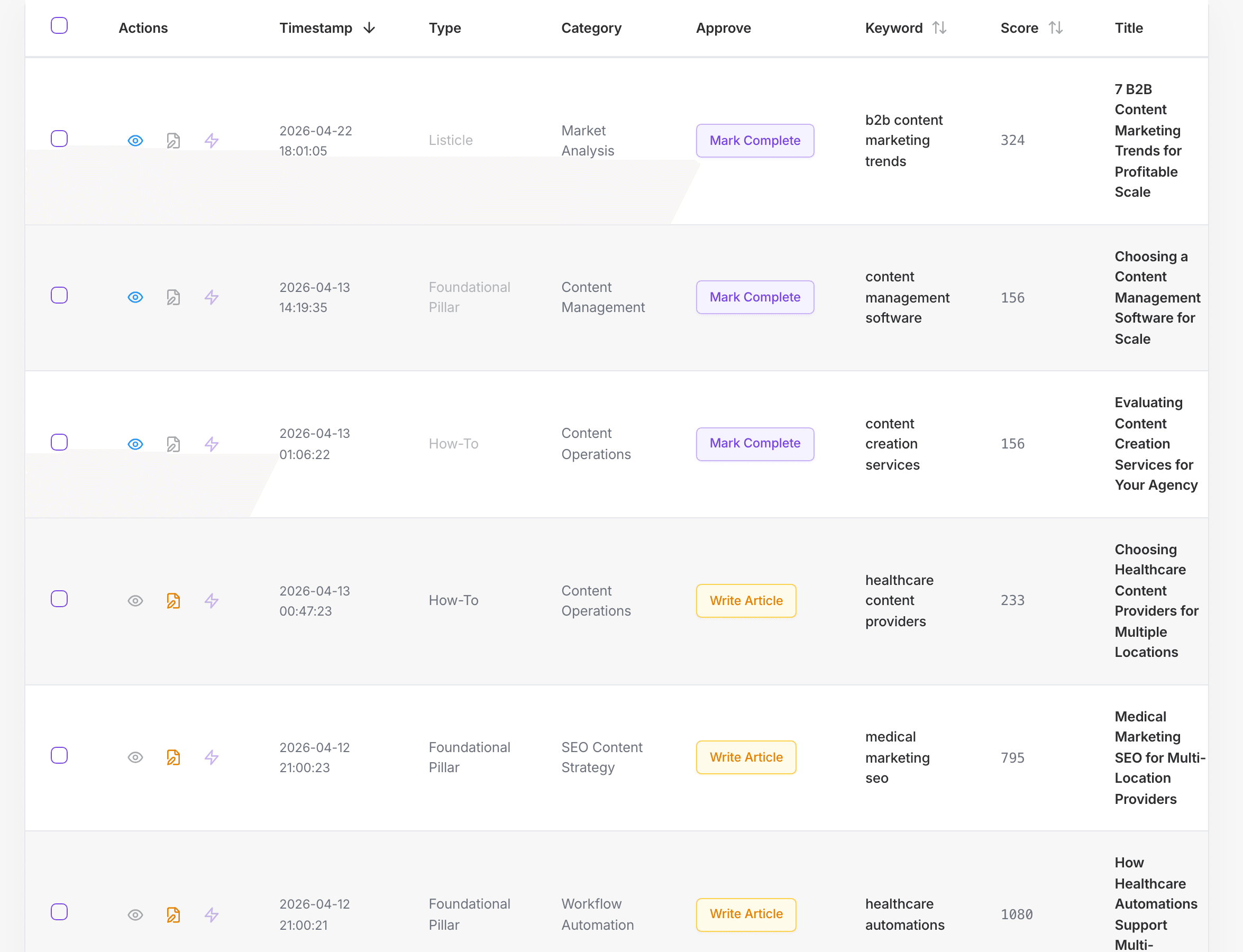Click the lightning action for b2b content marketing trends
Screen dimensions: 1243x952
(212, 140)
